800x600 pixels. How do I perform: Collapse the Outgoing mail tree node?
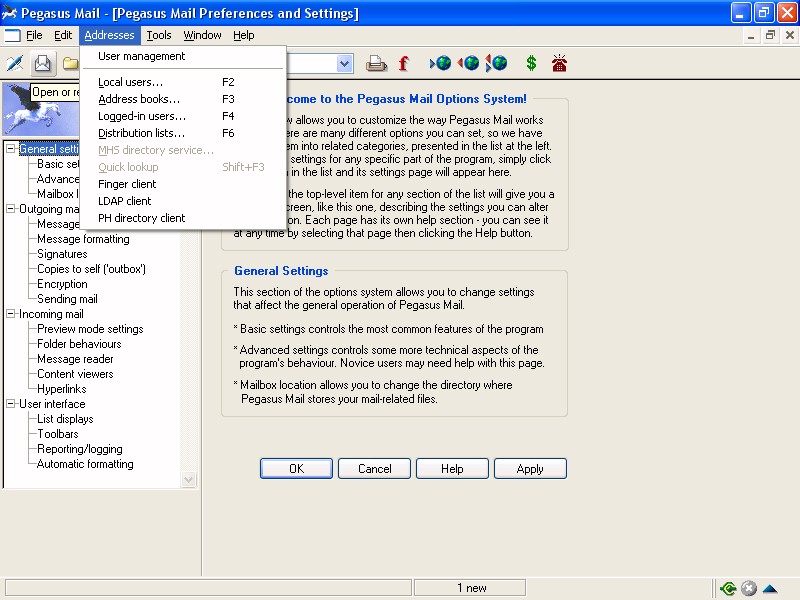click(x=10, y=208)
